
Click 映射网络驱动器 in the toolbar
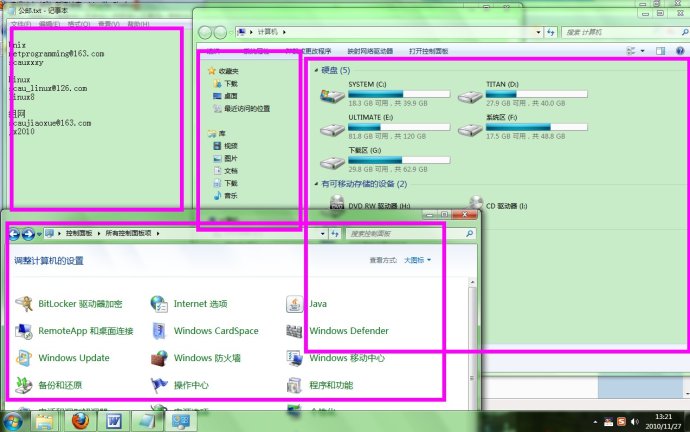pos(370,51)
